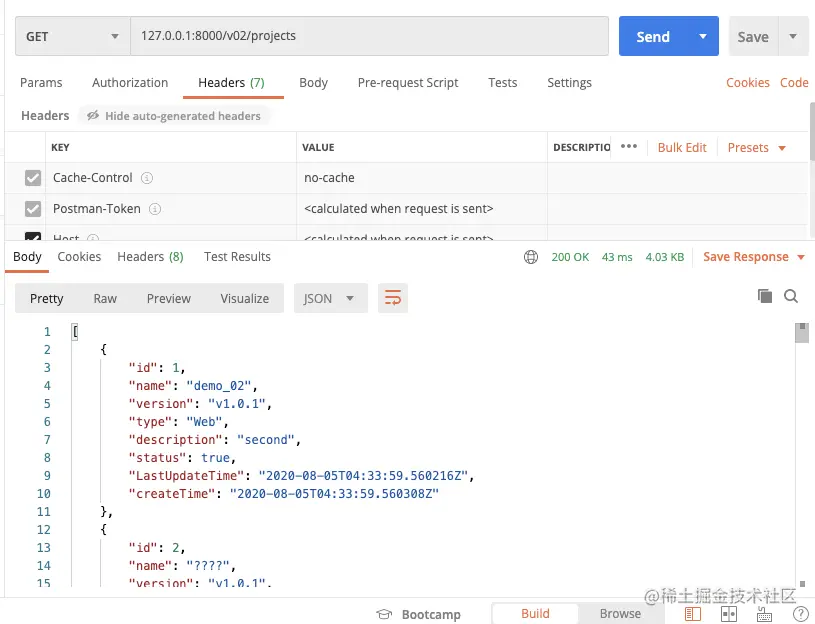The image size is (815, 624).
Task: Open search in the response body
Action: 791,296
